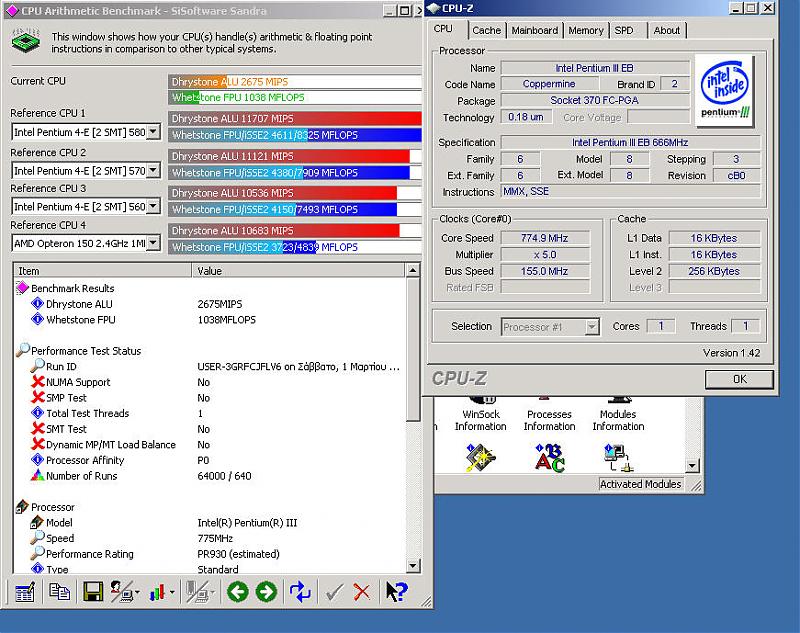Open the Processor #1 selection dropdown
The height and width of the screenshot is (633, 800).
click(x=592, y=326)
